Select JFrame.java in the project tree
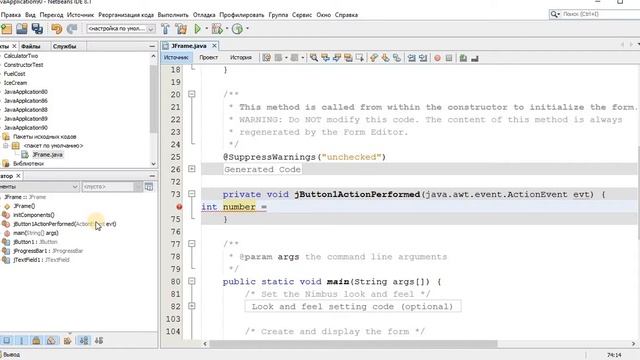This screenshot has width=640, height=360. 47,155
